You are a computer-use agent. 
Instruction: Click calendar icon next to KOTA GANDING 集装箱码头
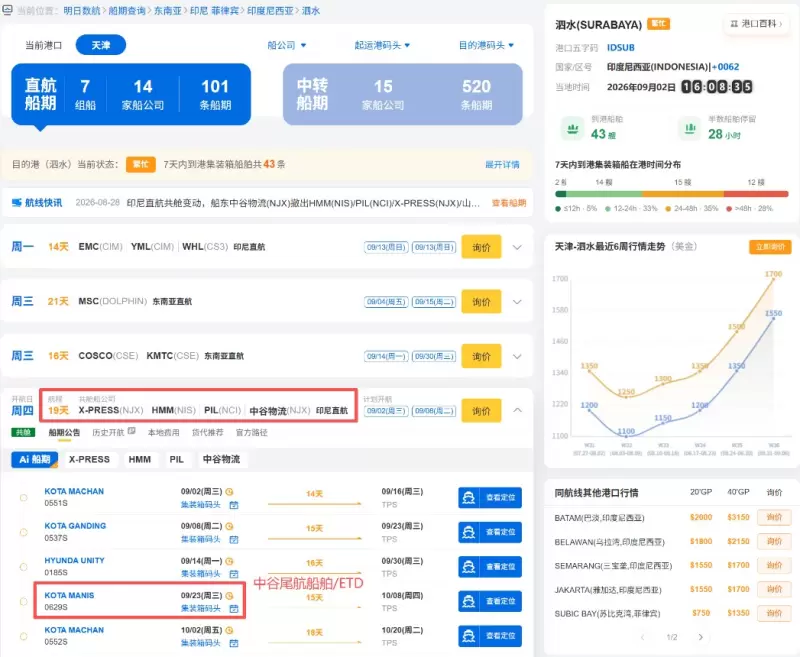pyautogui.click(x=234, y=539)
